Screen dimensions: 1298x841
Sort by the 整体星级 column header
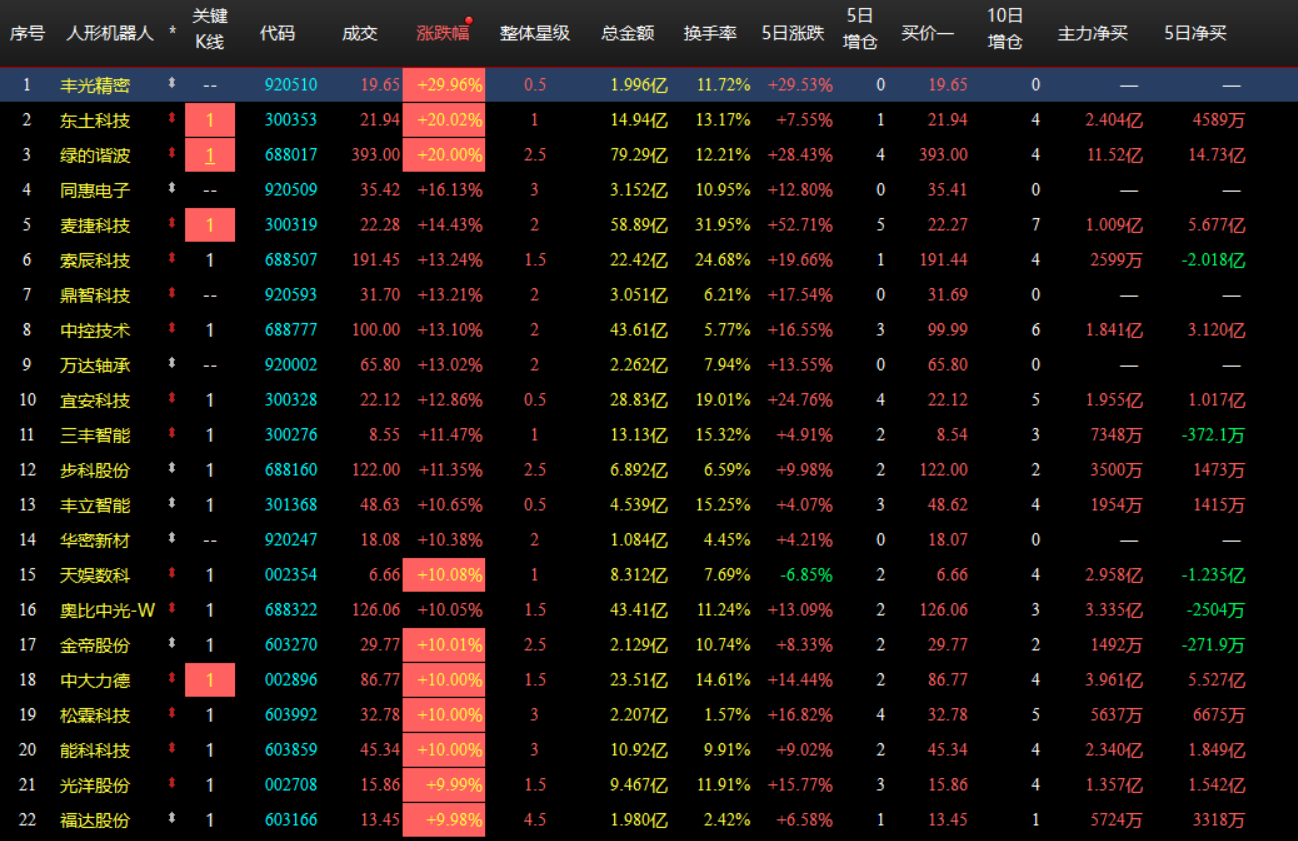[x=535, y=33]
